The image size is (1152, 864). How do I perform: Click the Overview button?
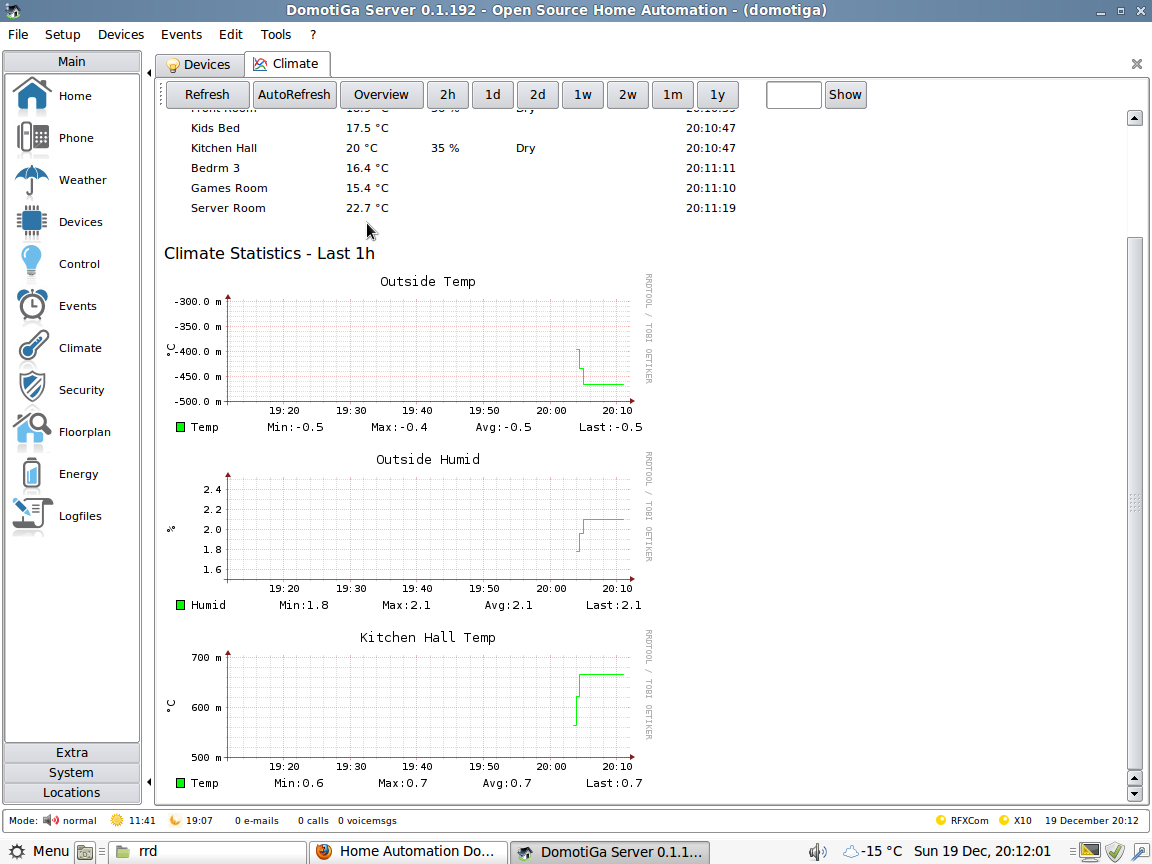(381, 95)
